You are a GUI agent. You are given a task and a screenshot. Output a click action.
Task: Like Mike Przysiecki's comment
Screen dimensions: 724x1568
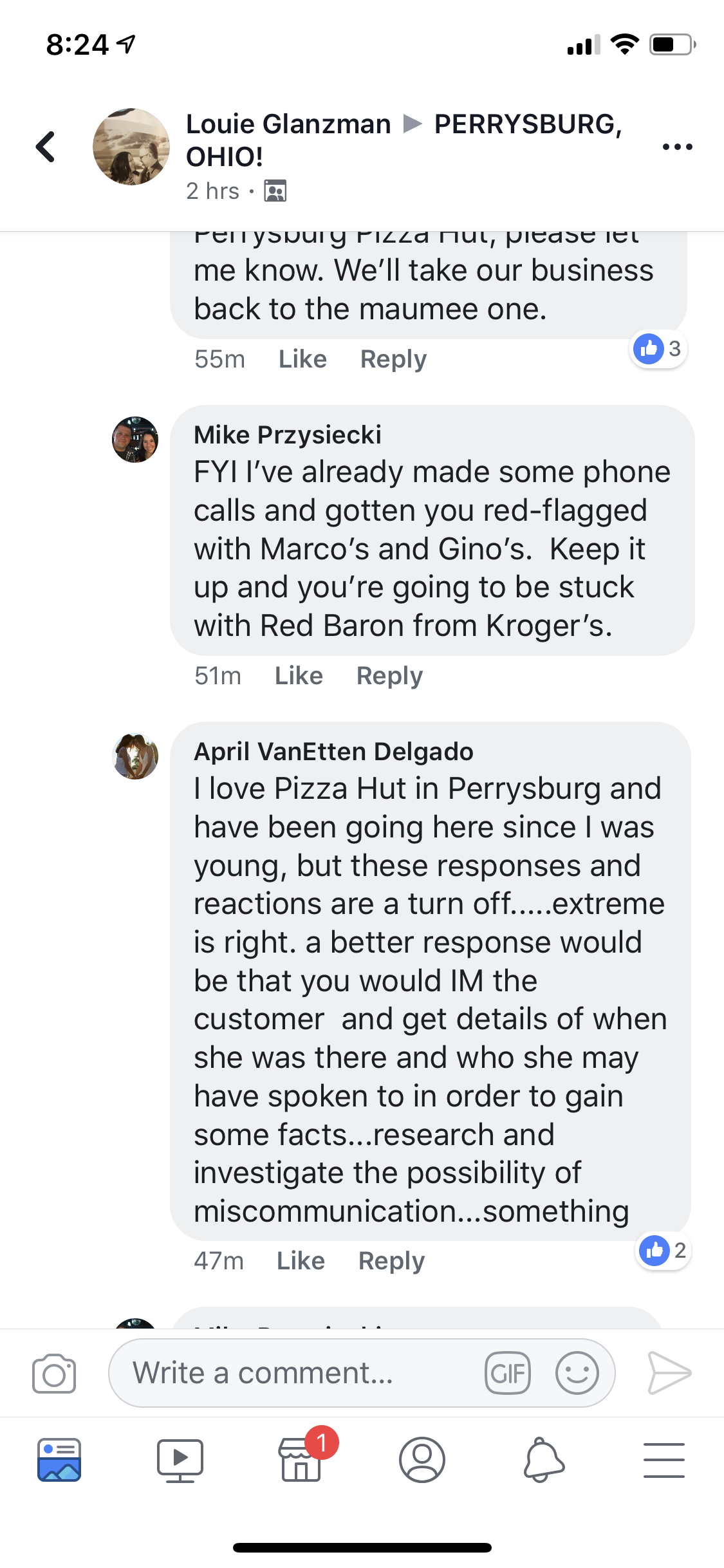click(299, 676)
